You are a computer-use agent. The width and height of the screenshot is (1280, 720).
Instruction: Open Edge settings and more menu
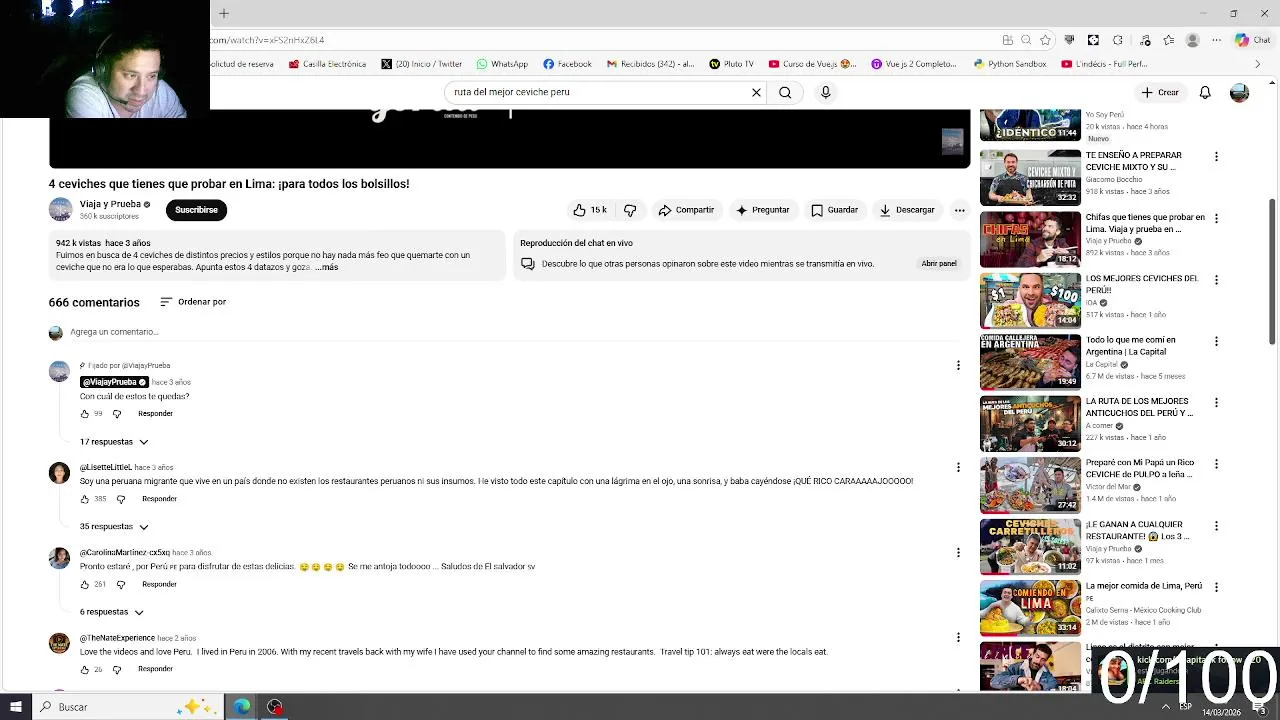pos(1214,40)
